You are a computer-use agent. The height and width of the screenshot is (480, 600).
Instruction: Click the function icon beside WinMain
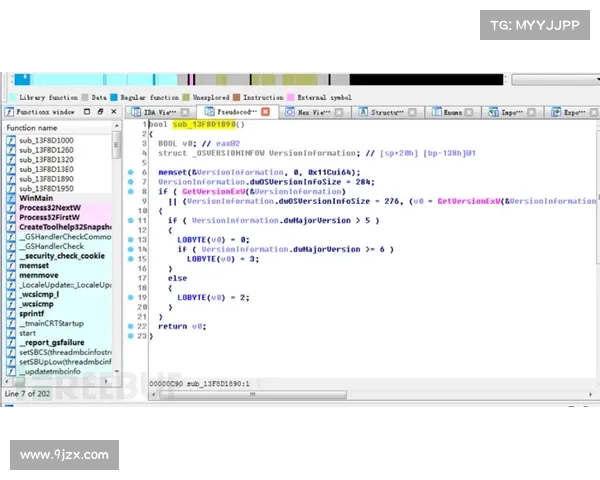point(11,199)
